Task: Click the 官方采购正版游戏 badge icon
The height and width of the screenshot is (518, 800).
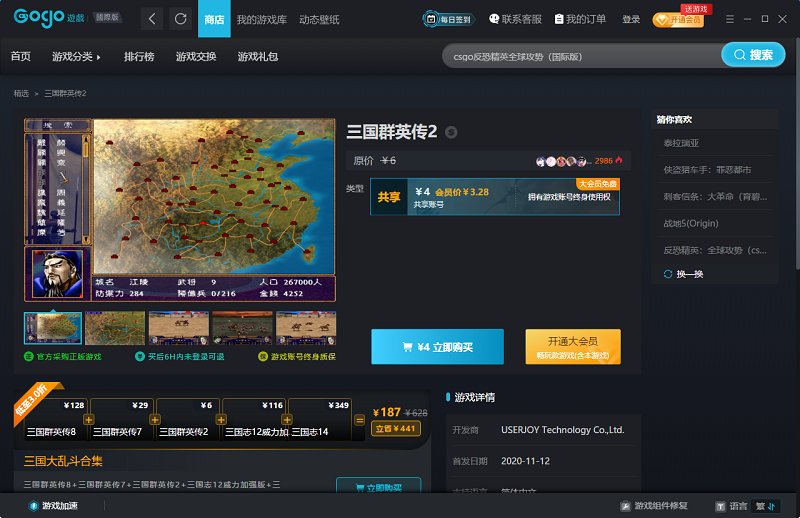Action: click(29, 356)
